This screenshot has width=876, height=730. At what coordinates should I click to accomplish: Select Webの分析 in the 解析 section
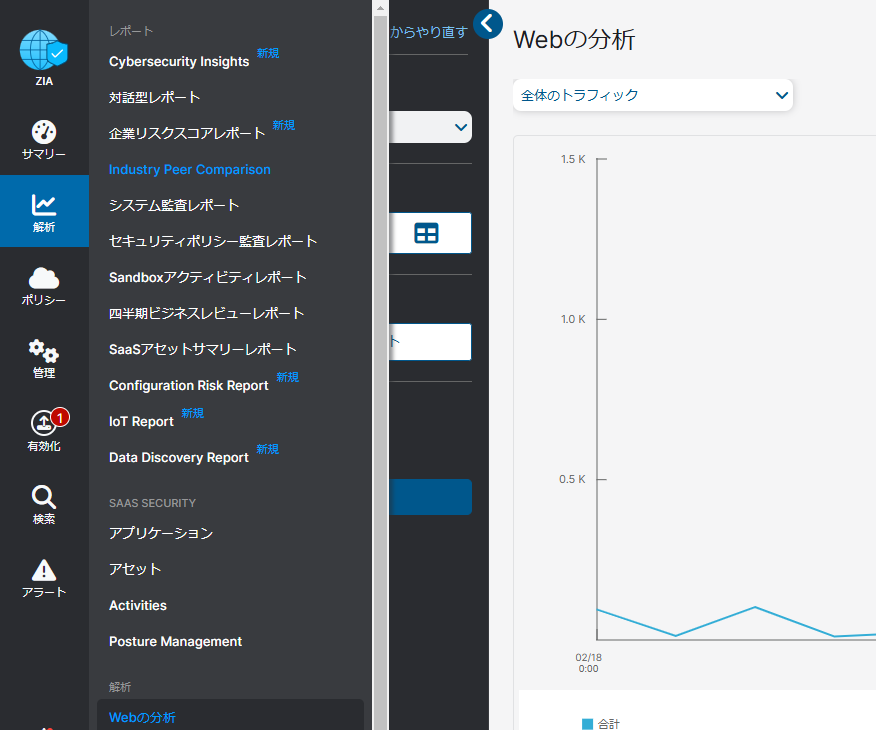(x=230, y=717)
